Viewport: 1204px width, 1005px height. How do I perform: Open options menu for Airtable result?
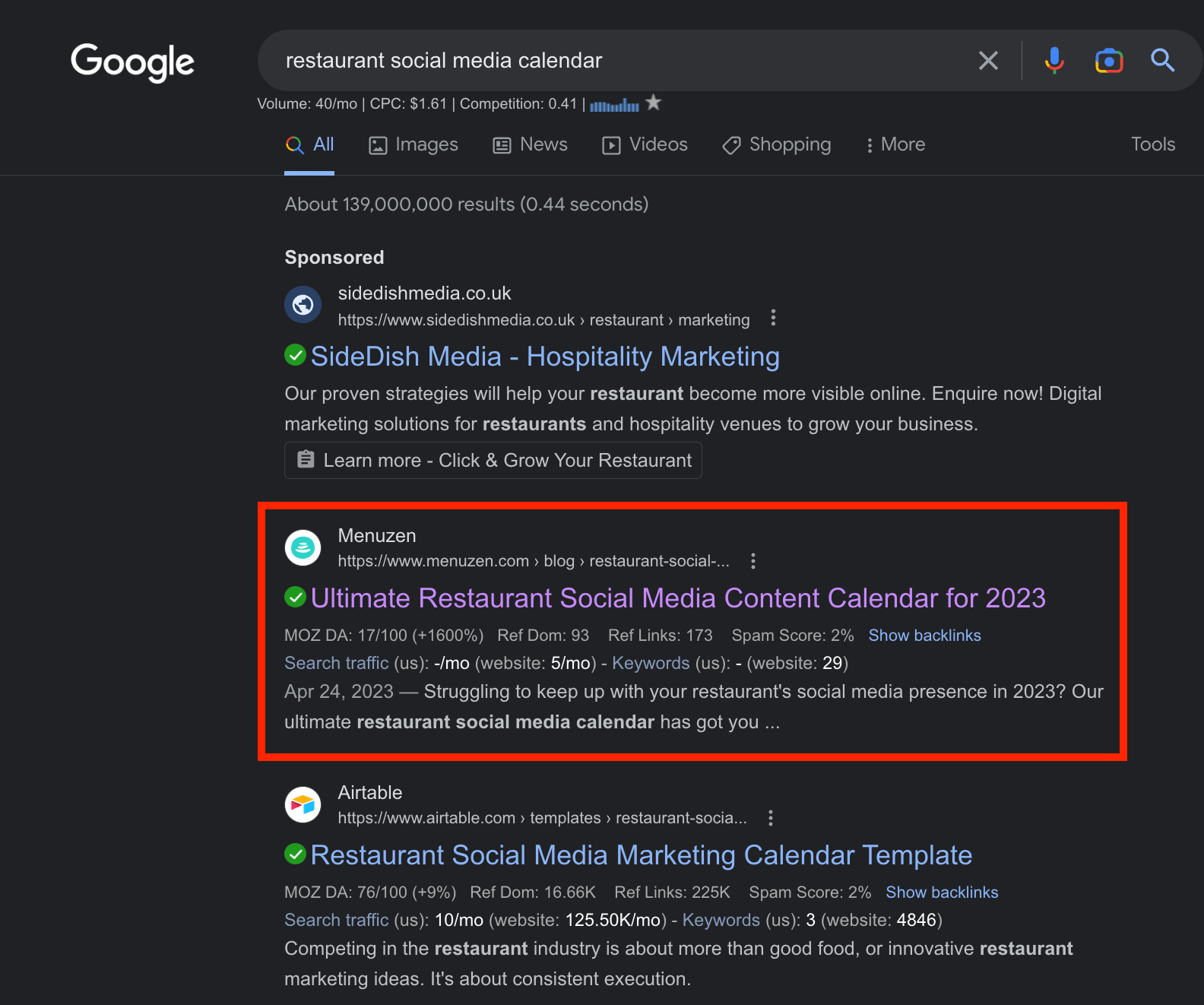[771, 818]
